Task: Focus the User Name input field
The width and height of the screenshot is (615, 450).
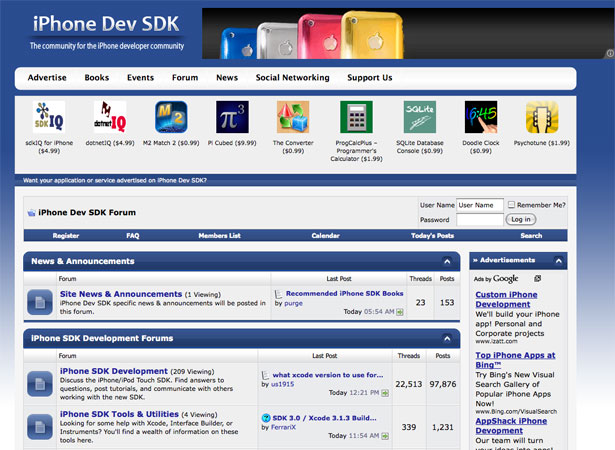Action: pos(480,205)
